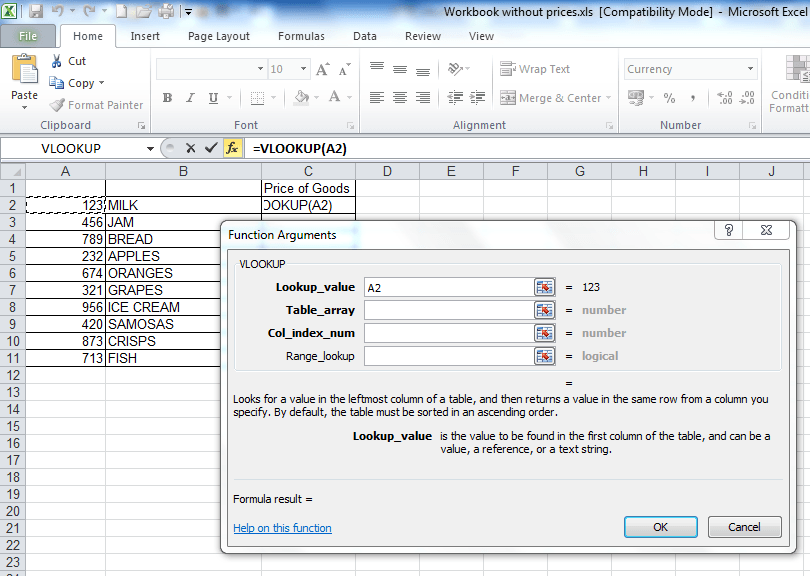Click the Insert Function fx icon
The width and height of the screenshot is (810, 576).
click(x=232, y=148)
